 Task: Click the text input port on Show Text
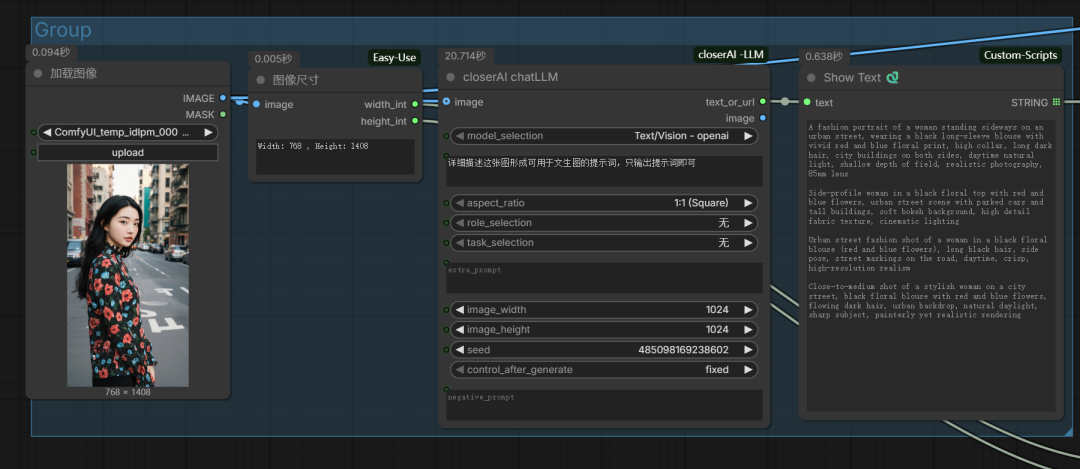point(807,103)
